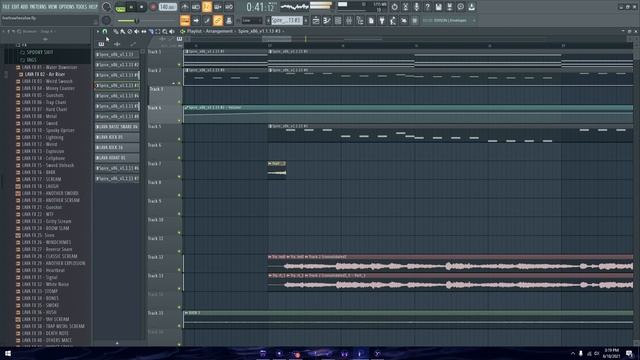Select the playlist paint brush tool

tap(123, 31)
